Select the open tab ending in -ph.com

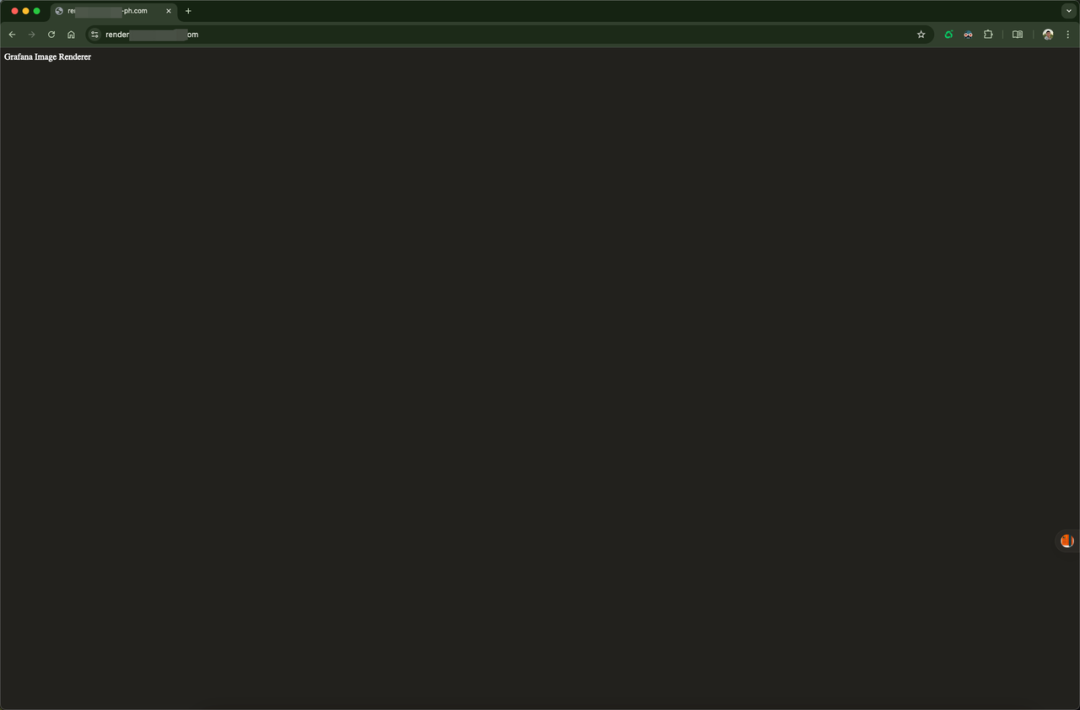coord(110,11)
